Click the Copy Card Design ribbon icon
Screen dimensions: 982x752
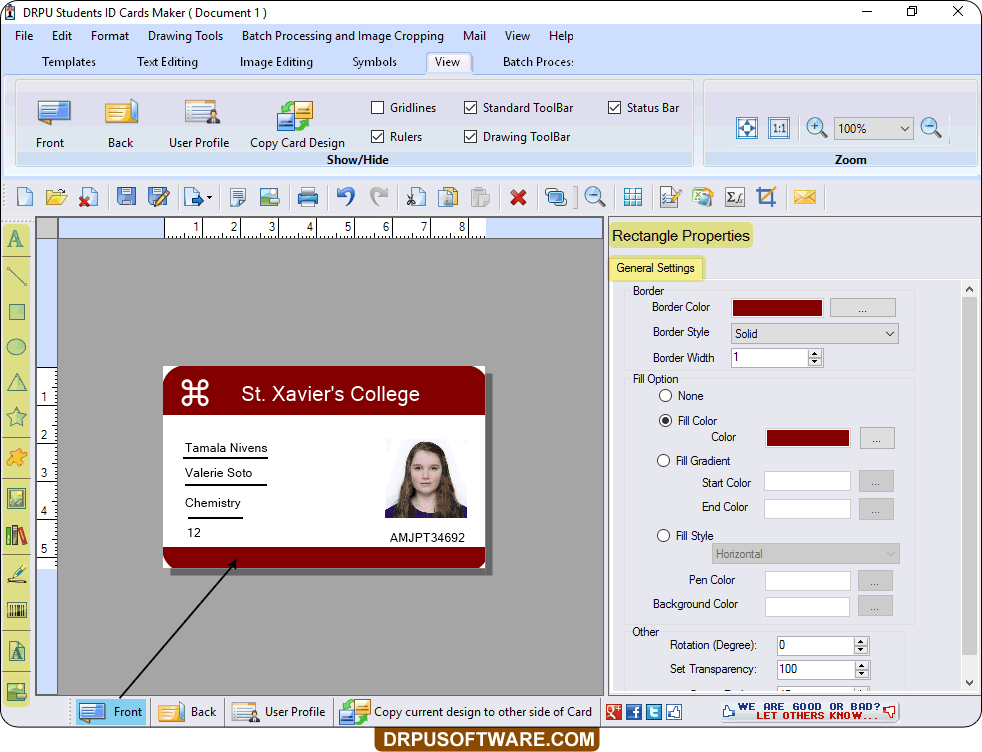[x=294, y=116]
